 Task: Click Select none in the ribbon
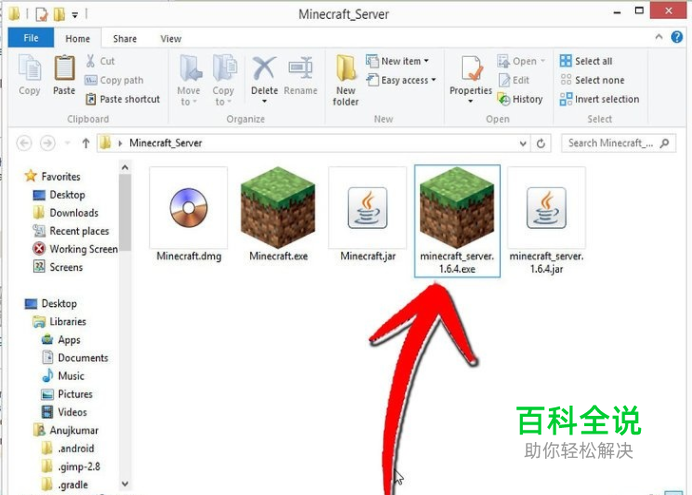[x=592, y=80]
